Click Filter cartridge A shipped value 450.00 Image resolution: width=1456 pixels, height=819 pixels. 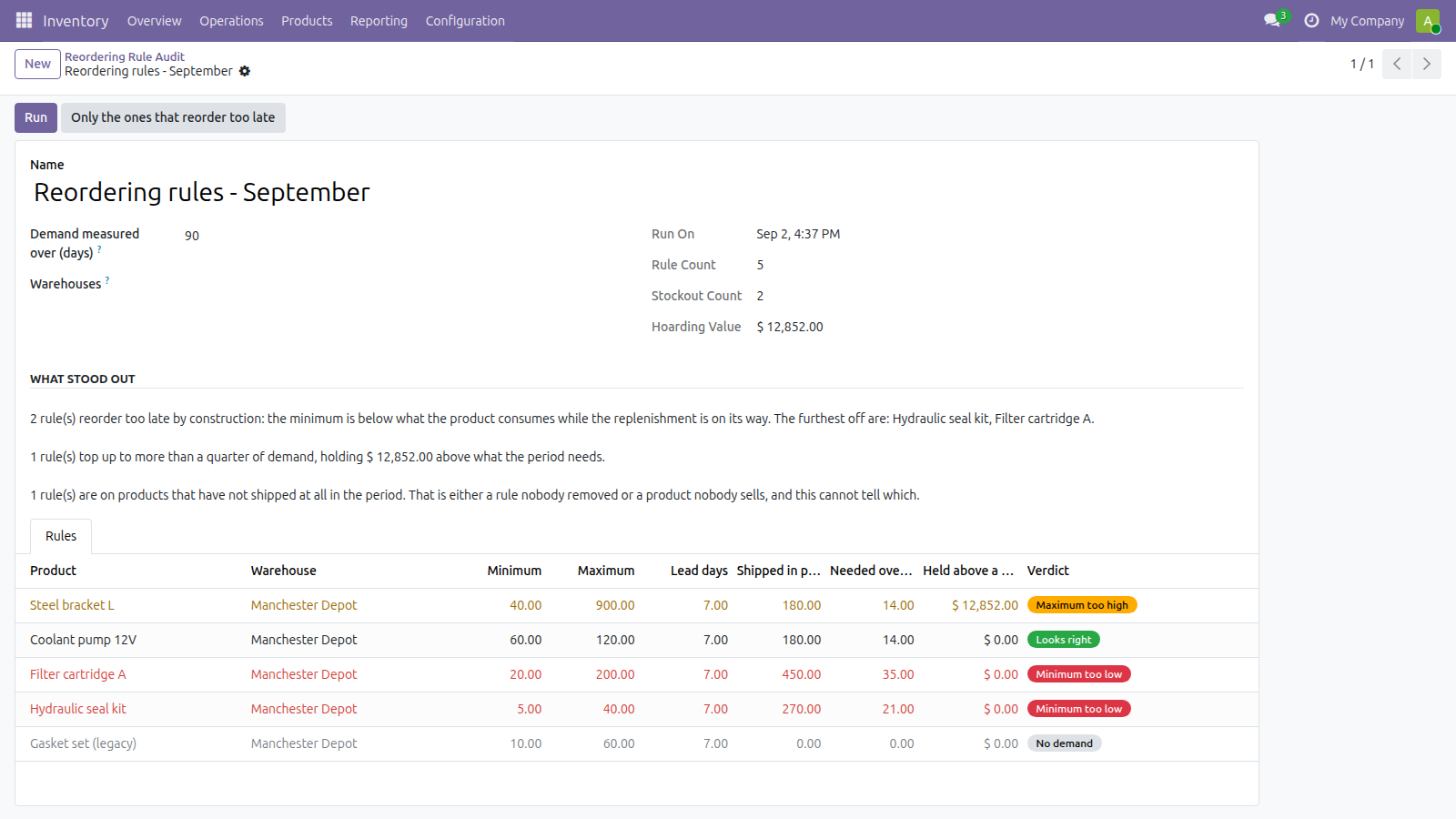coord(801,674)
